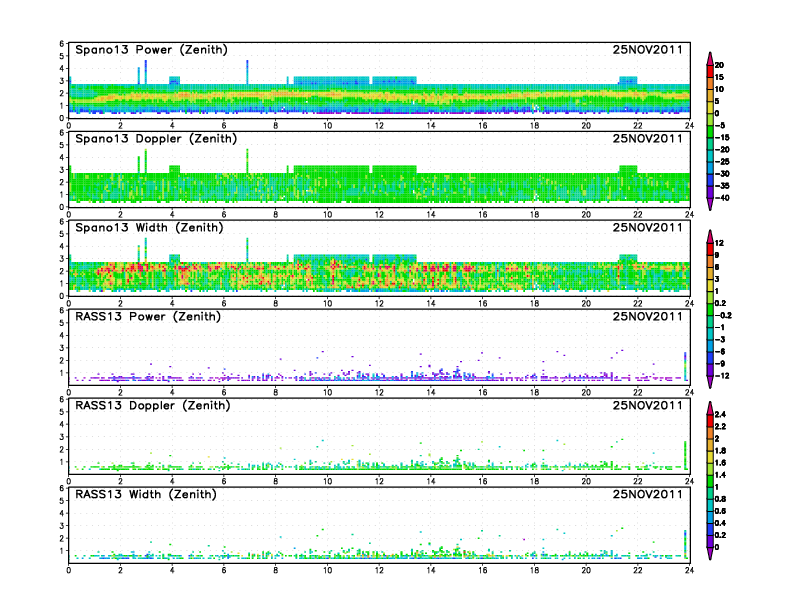The image size is (792, 612).
Task: Click the "2.2" colorbar label
Action: (720, 427)
